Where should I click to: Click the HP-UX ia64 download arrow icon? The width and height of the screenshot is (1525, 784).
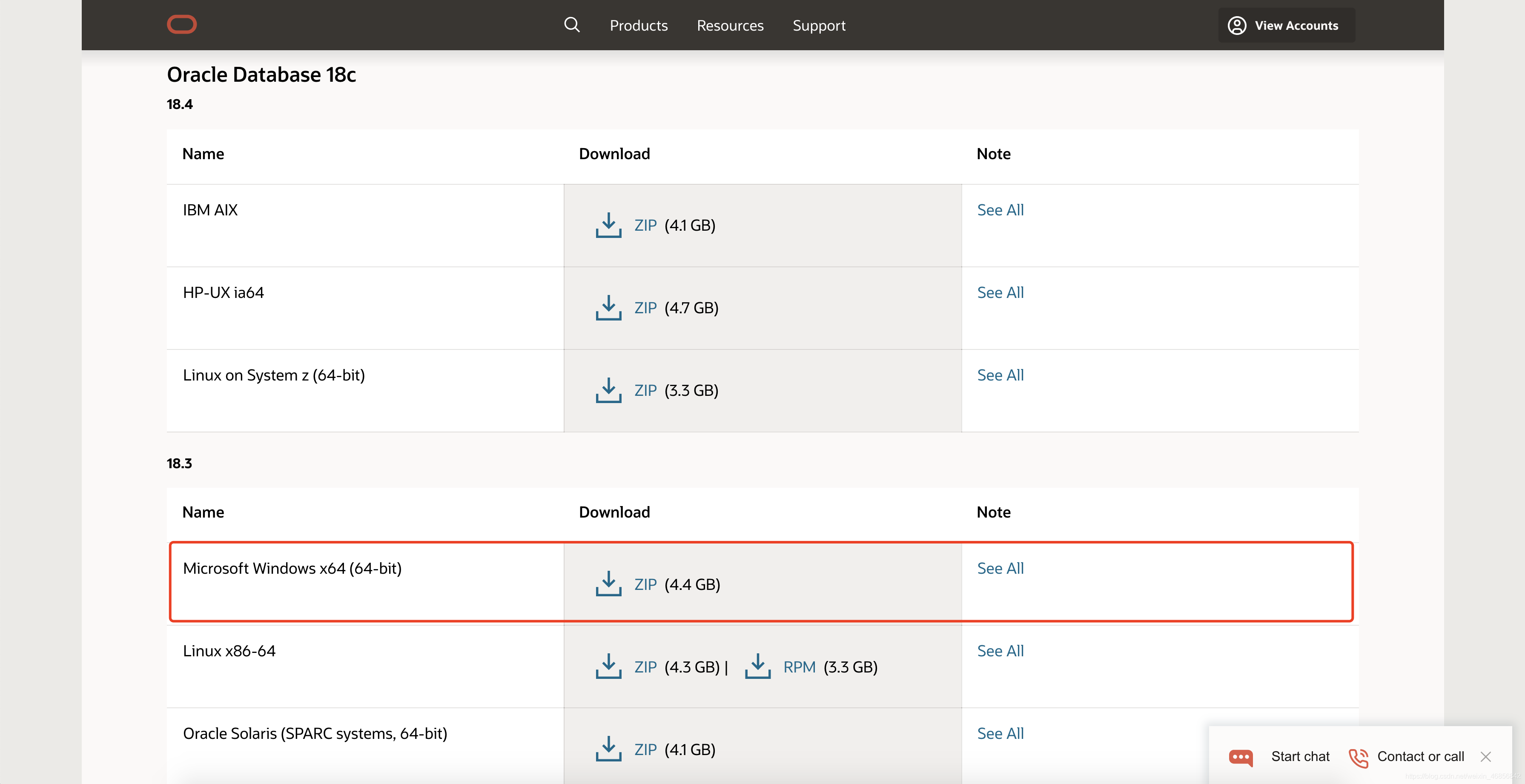point(608,308)
